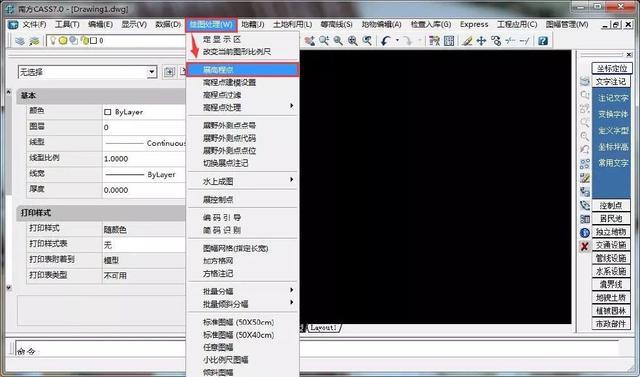Screen dimensions: 640x377
Task: Open the 文件(F) menu
Action: pos(34,24)
